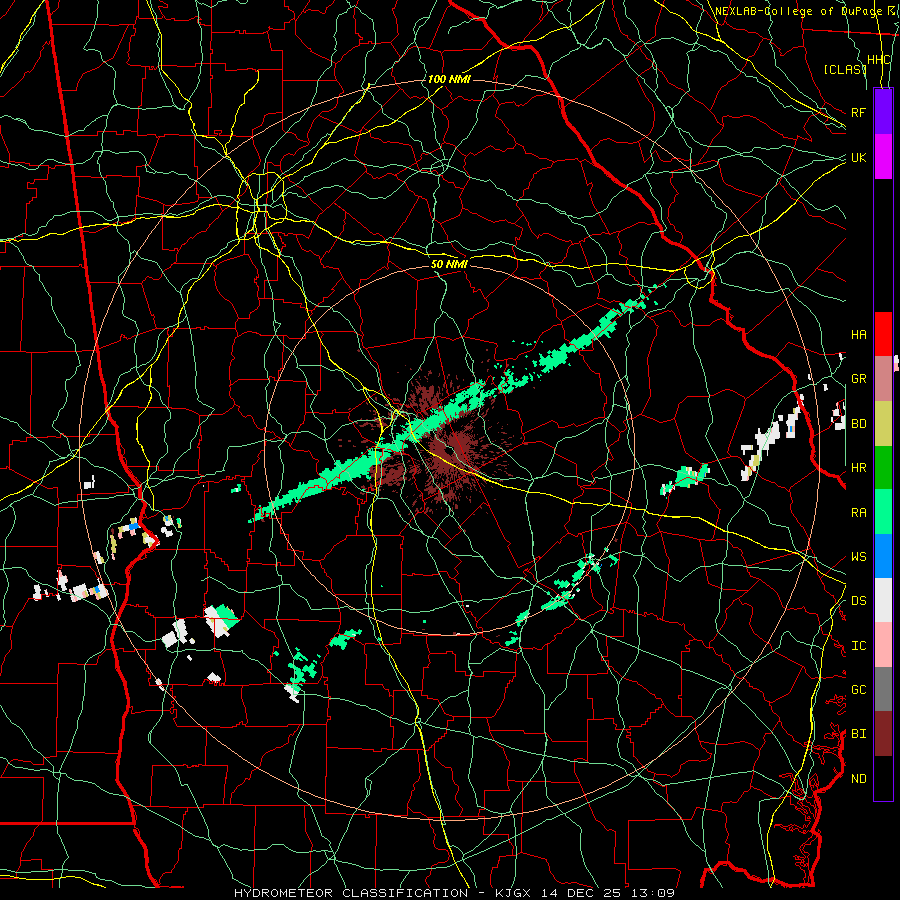Select the GR dusty-pink legend swatch

coord(883,379)
